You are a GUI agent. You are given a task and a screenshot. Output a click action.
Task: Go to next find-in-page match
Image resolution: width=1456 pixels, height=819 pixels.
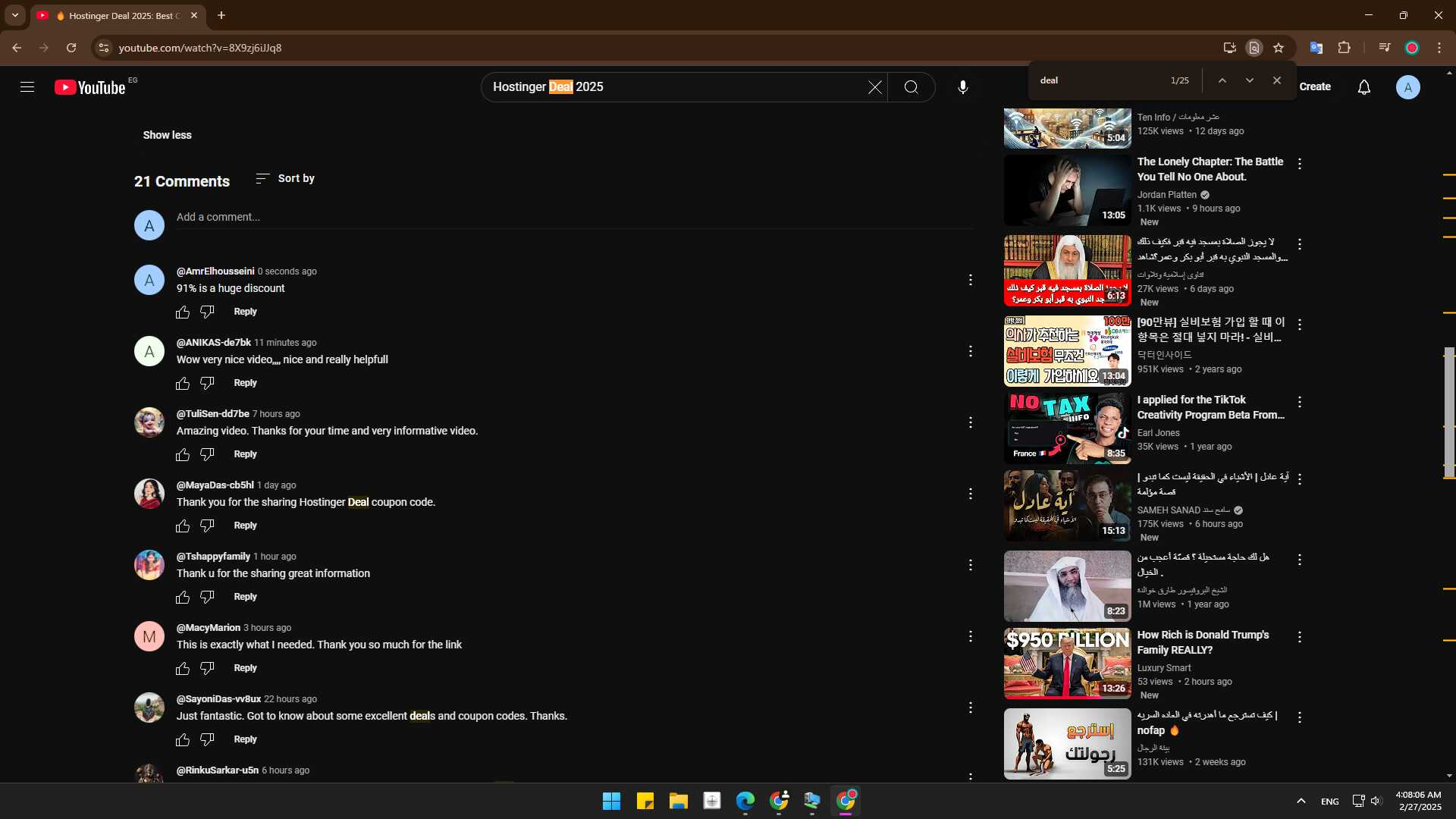pyautogui.click(x=1250, y=80)
